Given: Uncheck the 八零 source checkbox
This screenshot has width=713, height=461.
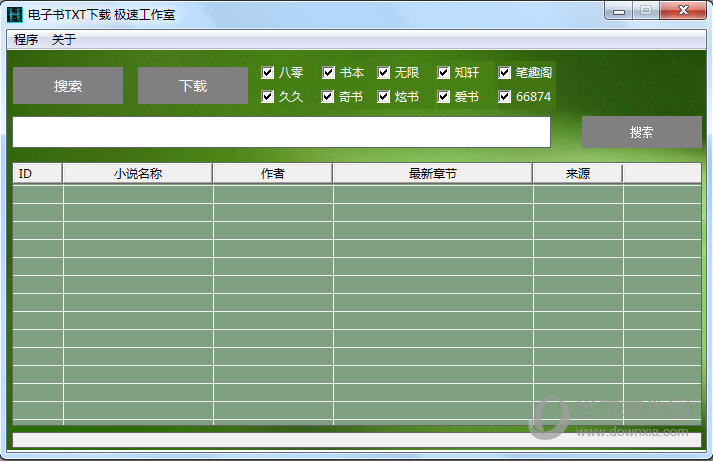Looking at the screenshot, I should tap(268, 72).
